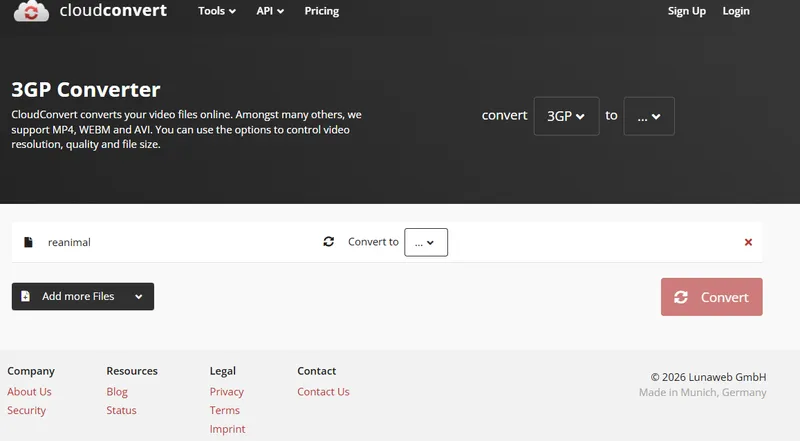Viewport: 800px width, 441px height.
Task: Expand the Add more Files dropdown arrow
Action: coord(138,297)
